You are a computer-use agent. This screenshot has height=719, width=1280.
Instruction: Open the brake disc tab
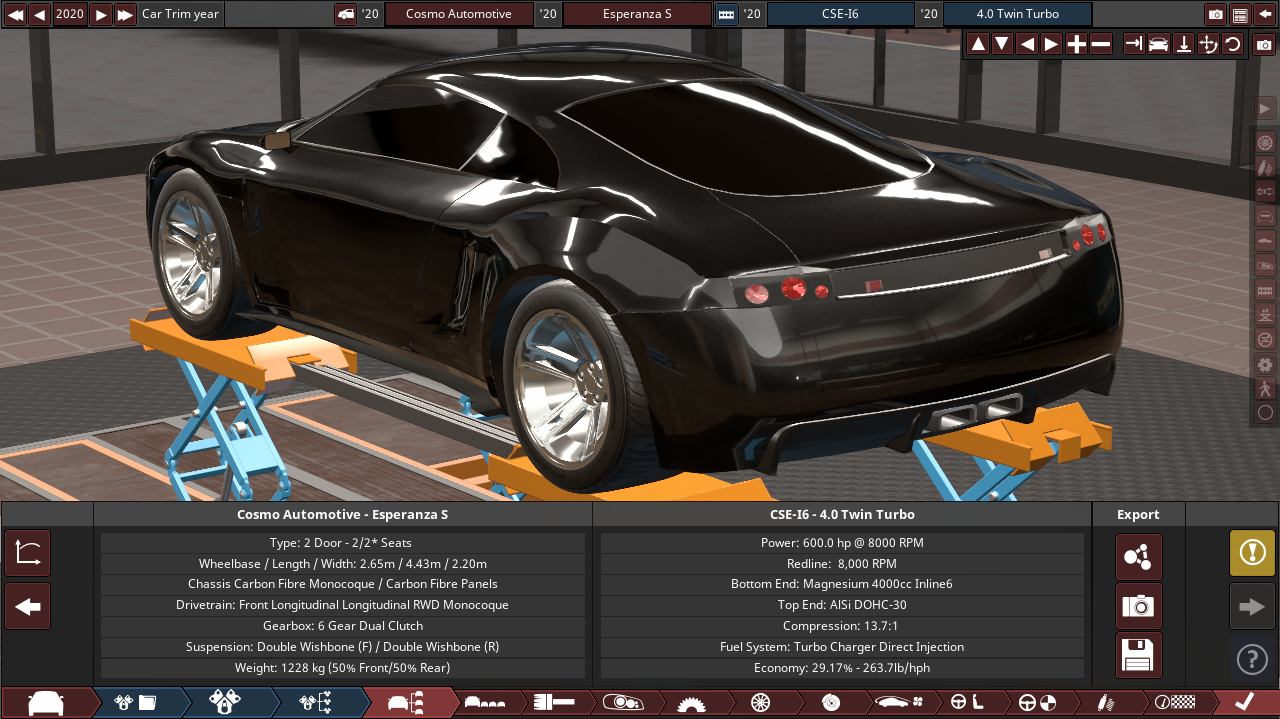point(830,702)
